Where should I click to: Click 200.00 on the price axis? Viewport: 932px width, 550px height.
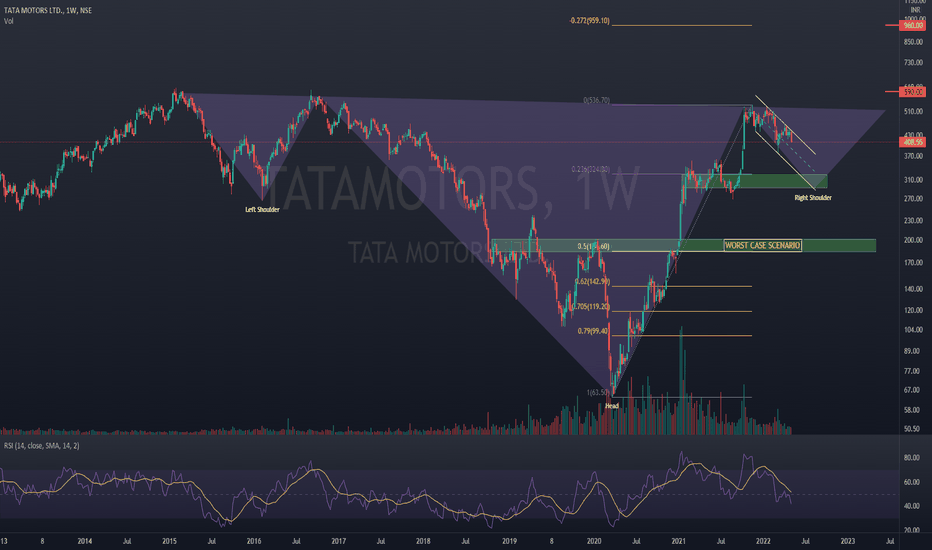click(x=913, y=240)
